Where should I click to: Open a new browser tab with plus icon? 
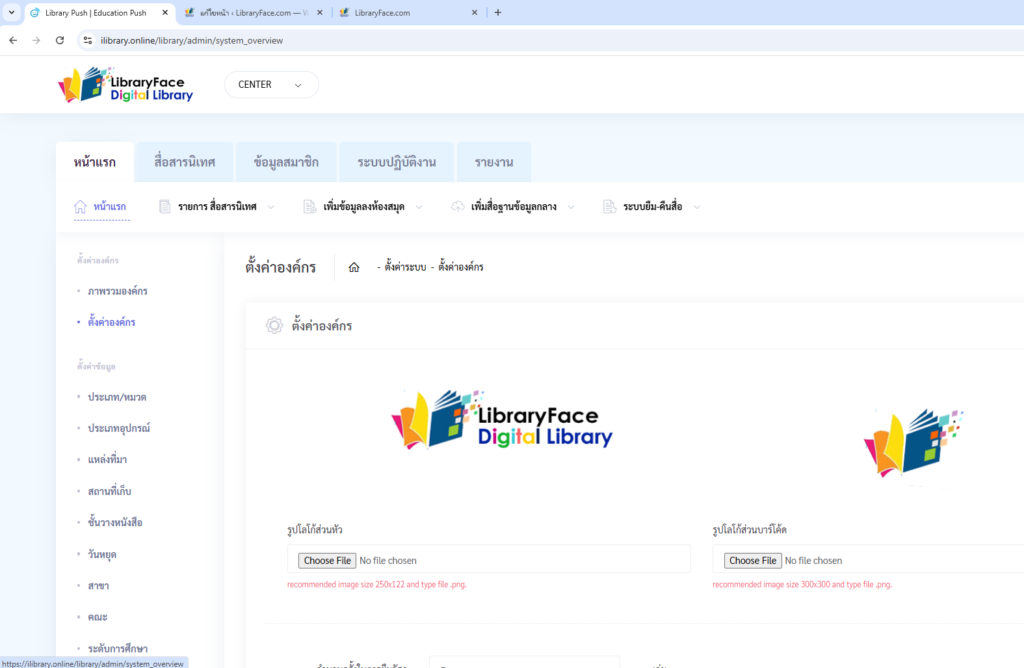[498, 13]
